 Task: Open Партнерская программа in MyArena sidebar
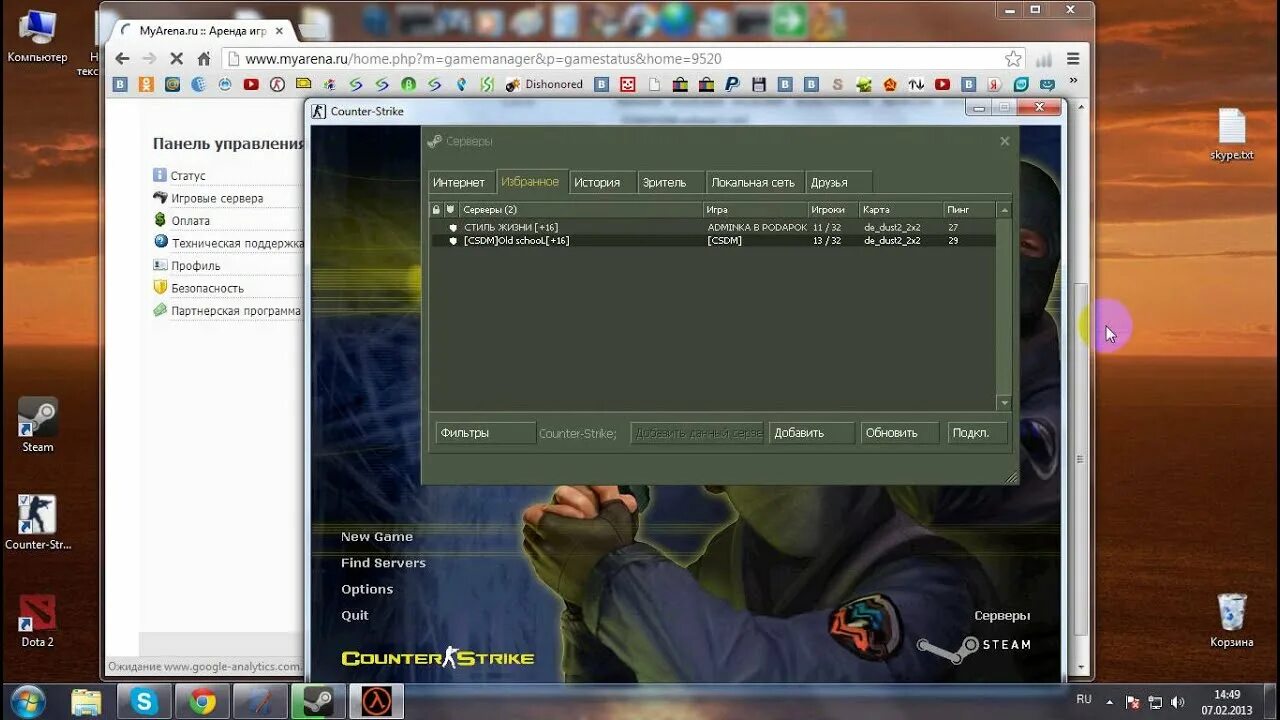pyautogui.click(x=235, y=311)
